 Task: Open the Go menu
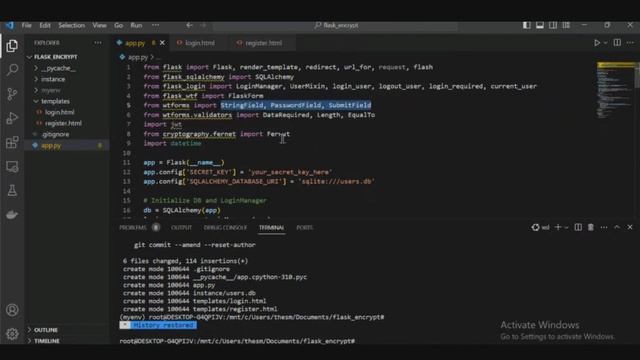(x=118, y=25)
